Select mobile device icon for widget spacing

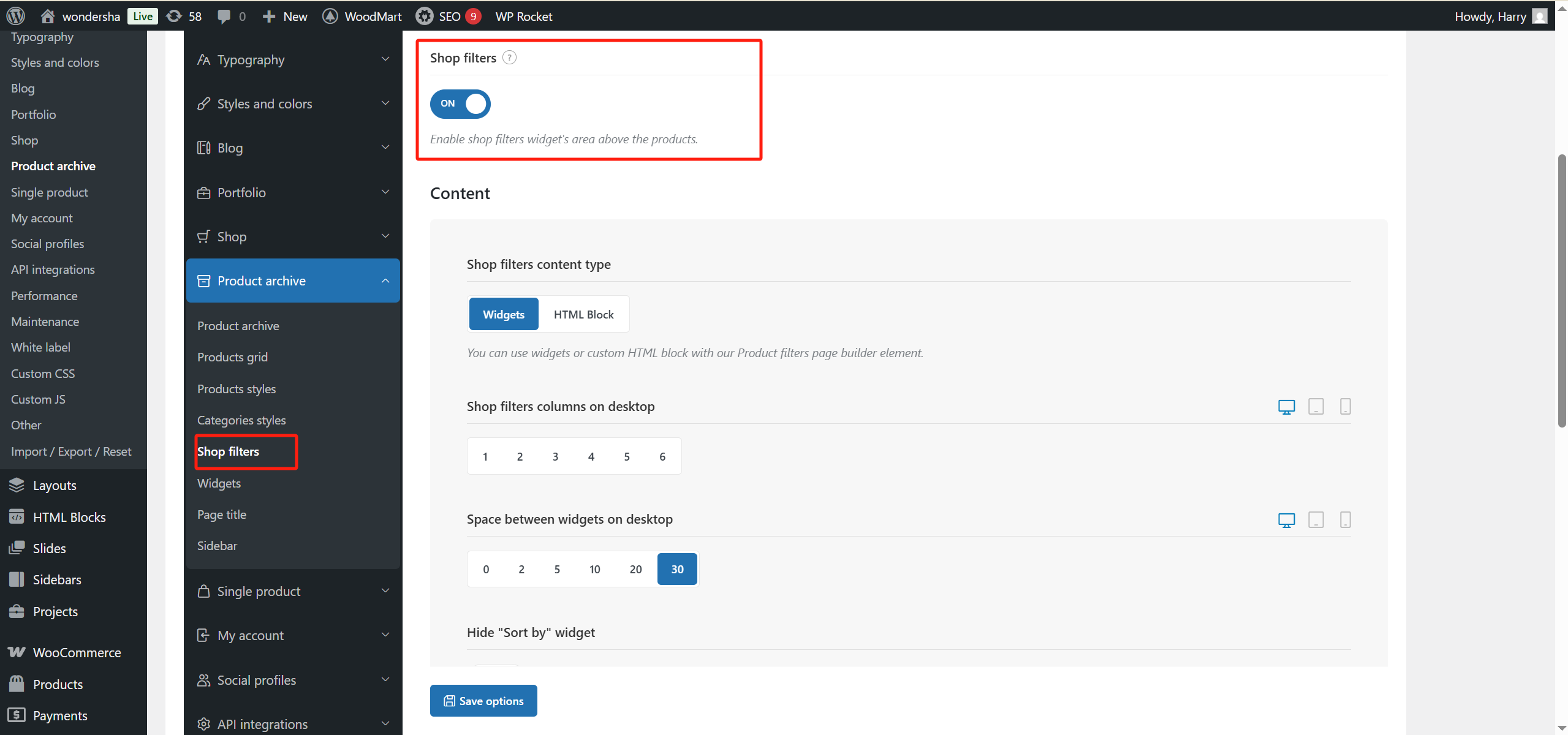click(x=1345, y=520)
